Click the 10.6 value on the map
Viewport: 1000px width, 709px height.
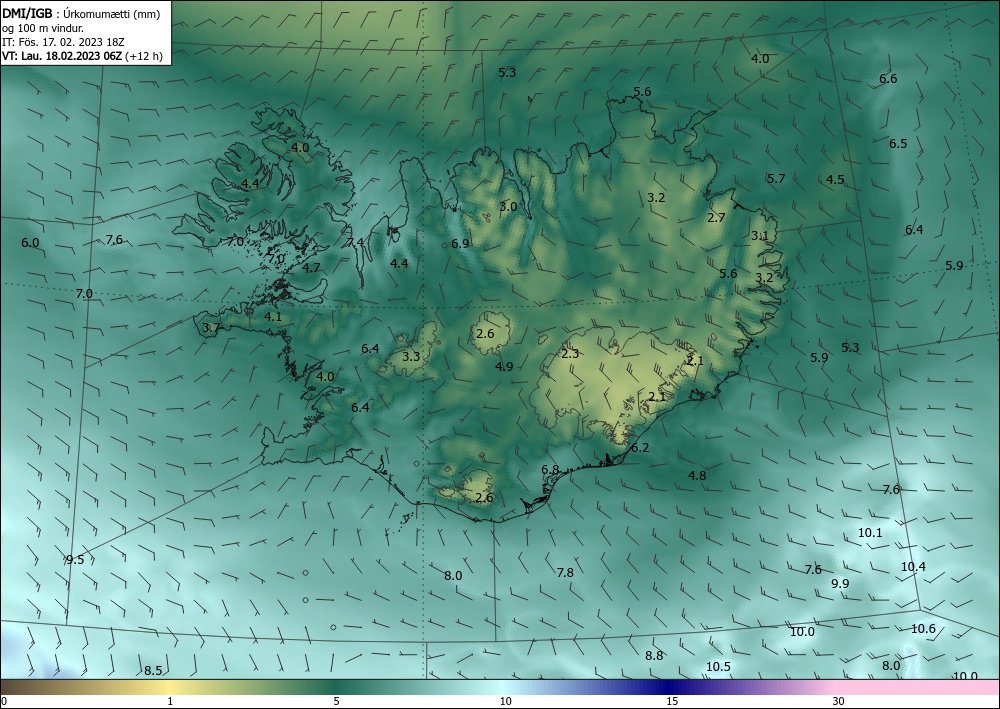923,629
